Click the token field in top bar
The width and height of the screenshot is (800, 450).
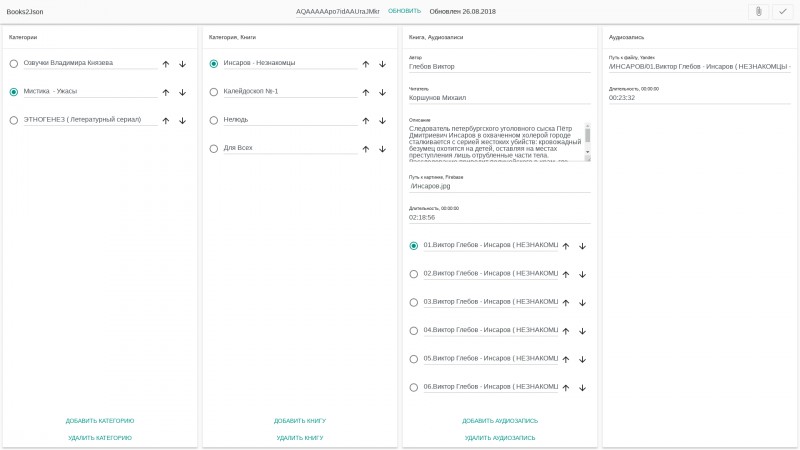[338, 11]
